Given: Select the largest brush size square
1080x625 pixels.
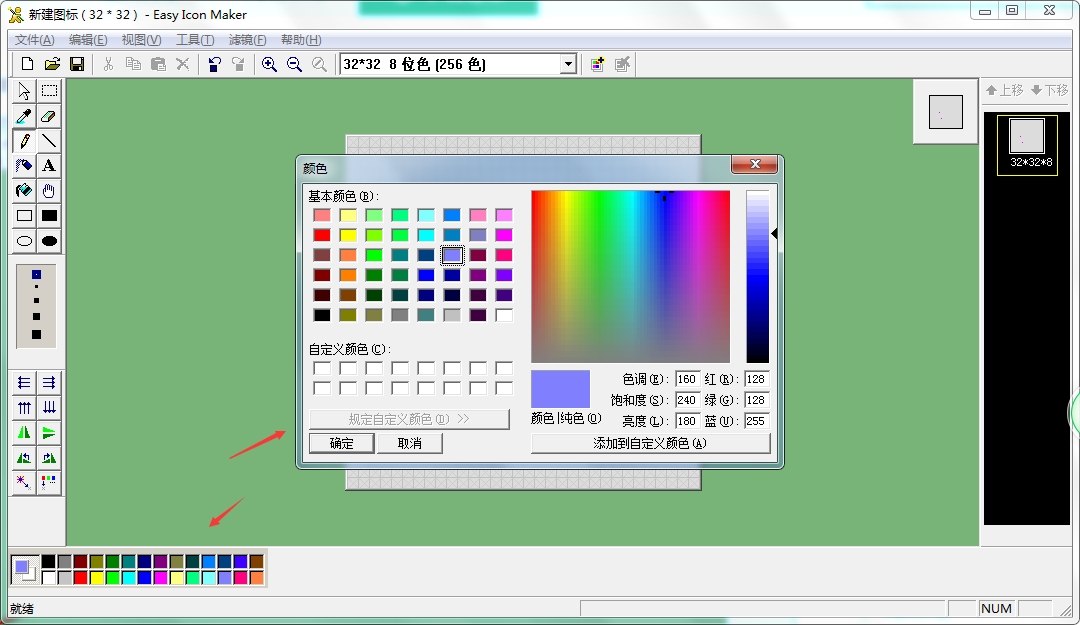Looking at the screenshot, I should coord(37,334).
